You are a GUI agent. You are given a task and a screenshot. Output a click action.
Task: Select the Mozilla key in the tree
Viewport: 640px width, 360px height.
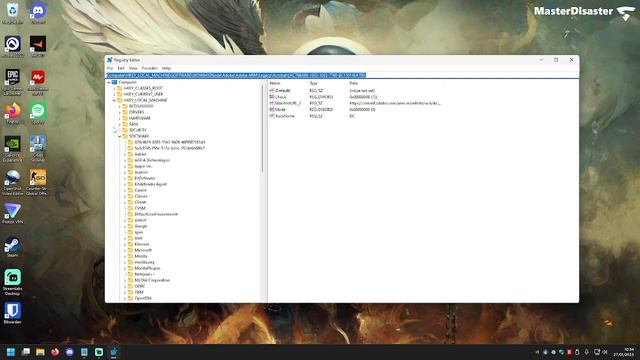(141, 256)
